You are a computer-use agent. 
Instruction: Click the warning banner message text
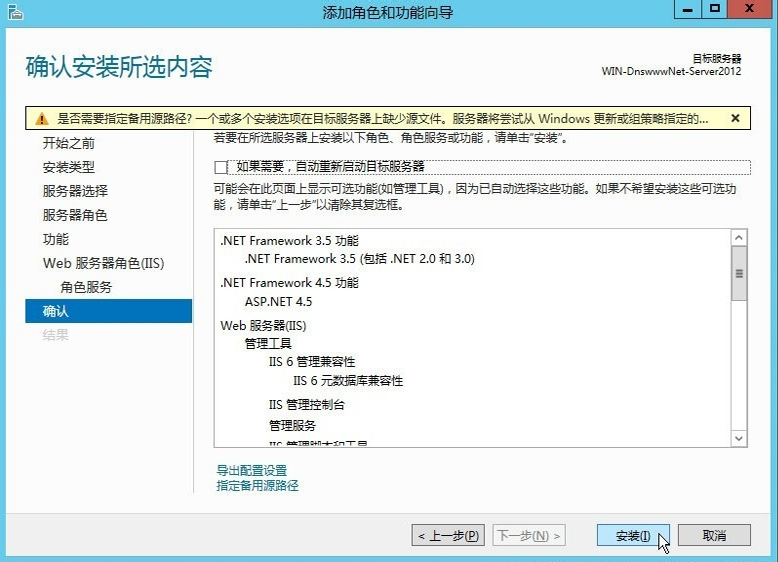click(383, 119)
